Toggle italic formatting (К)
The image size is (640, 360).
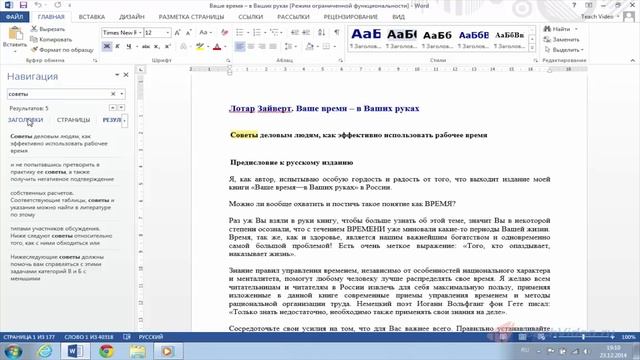(118, 47)
